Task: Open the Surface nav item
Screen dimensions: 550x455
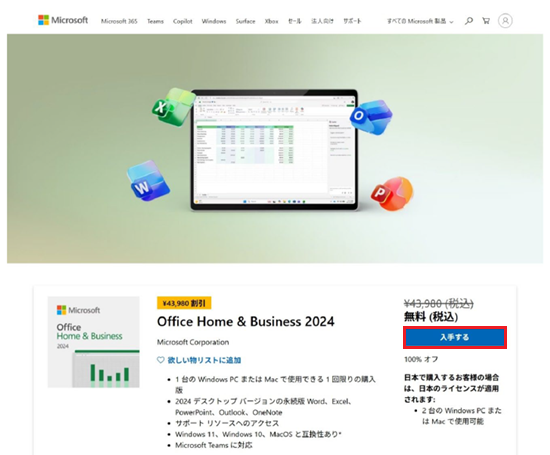Action: tap(246, 21)
